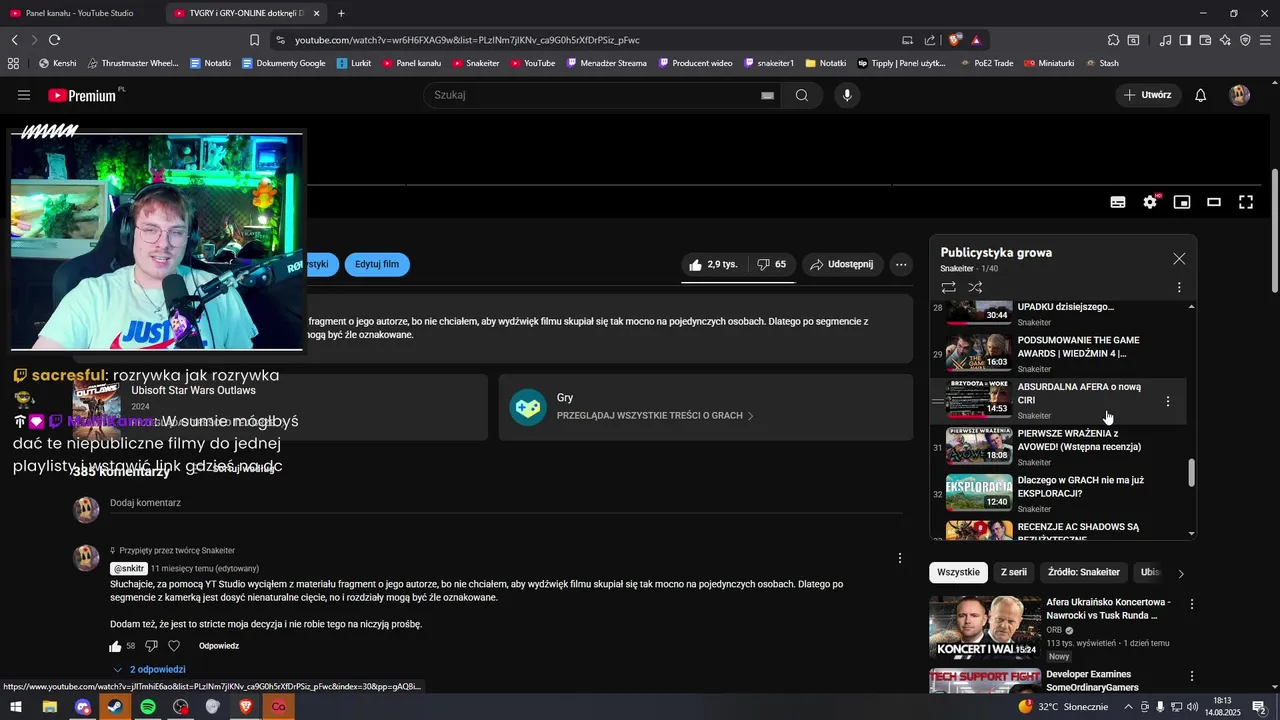
Task: Show more filter chips with the arrow
Action: pos(1181,573)
